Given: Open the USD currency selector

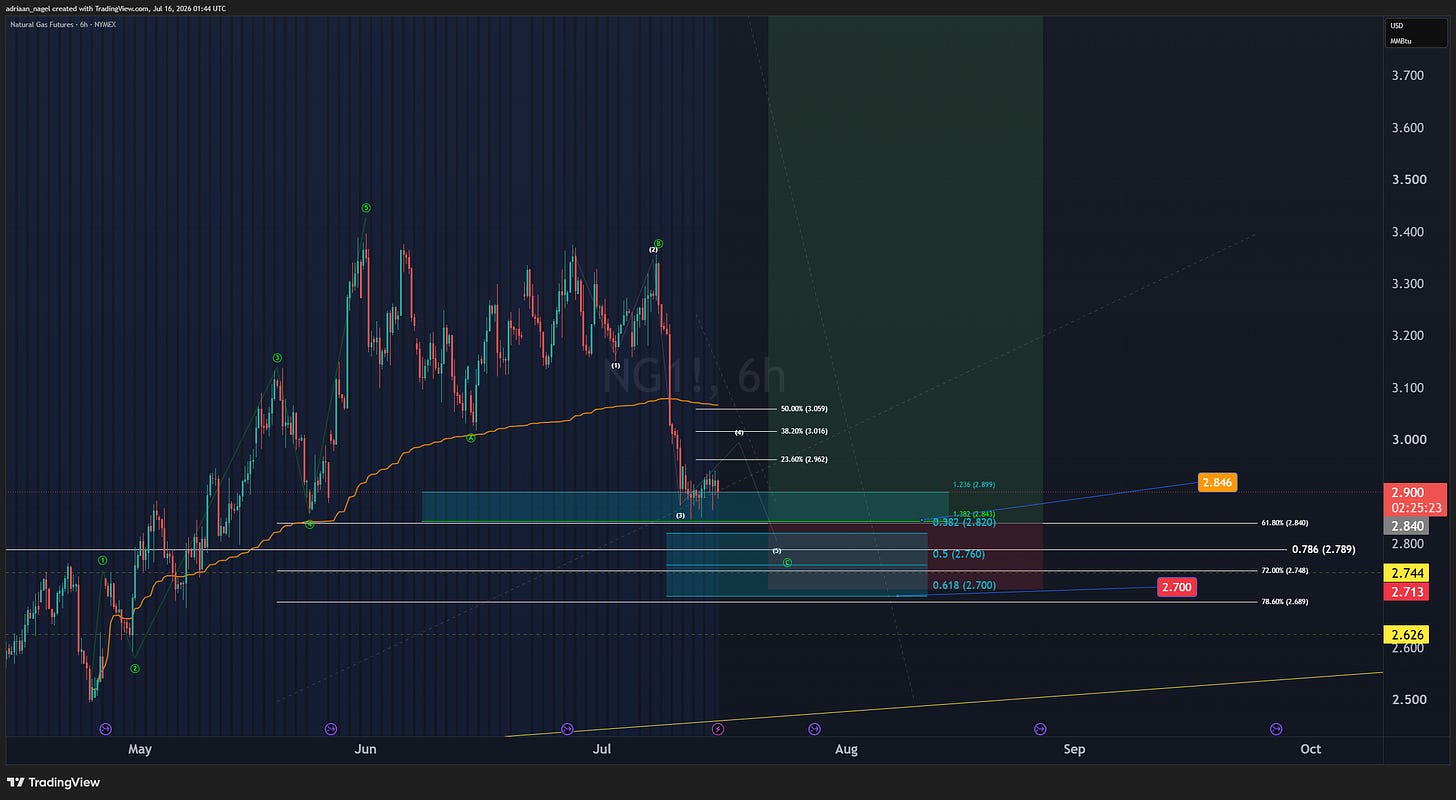Looking at the screenshot, I should [1397, 26].
